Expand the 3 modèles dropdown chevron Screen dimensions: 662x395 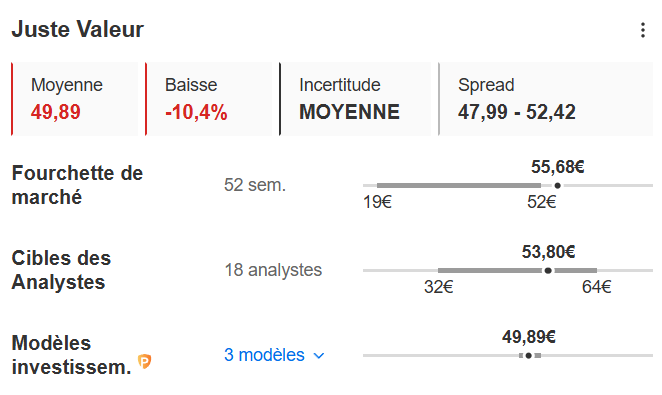point(319,356)
